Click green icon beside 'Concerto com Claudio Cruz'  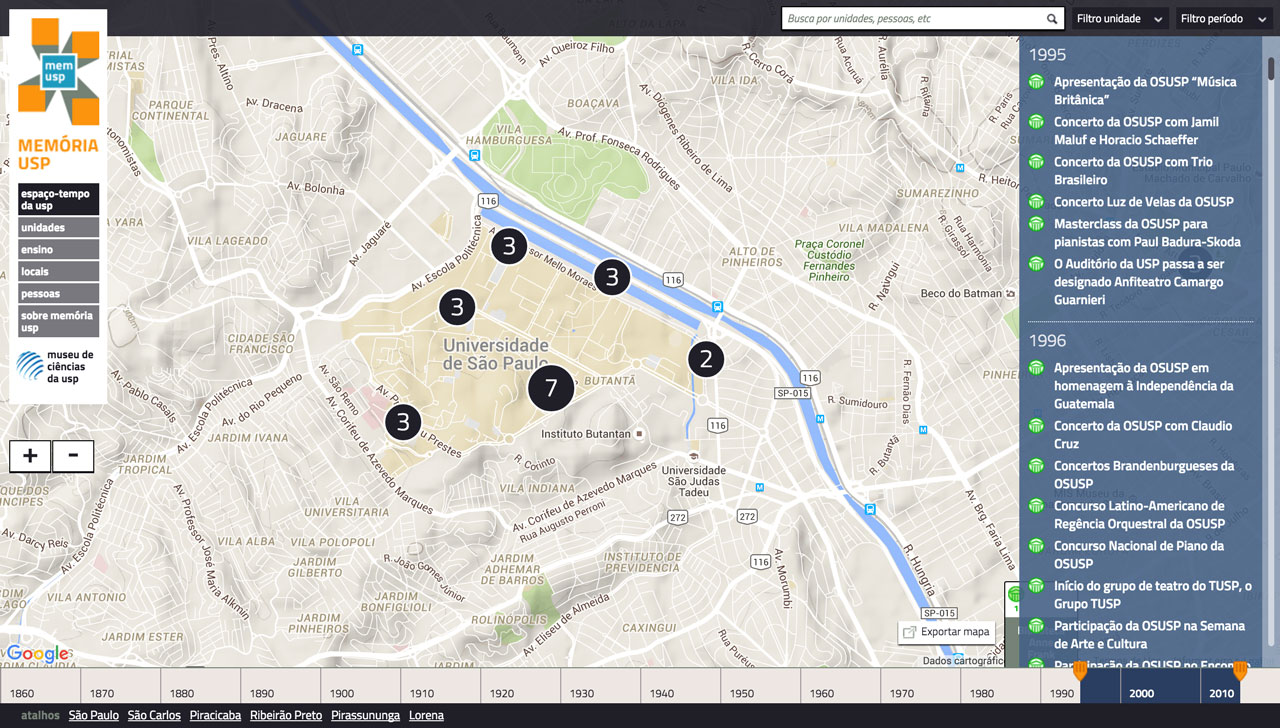1037,426
